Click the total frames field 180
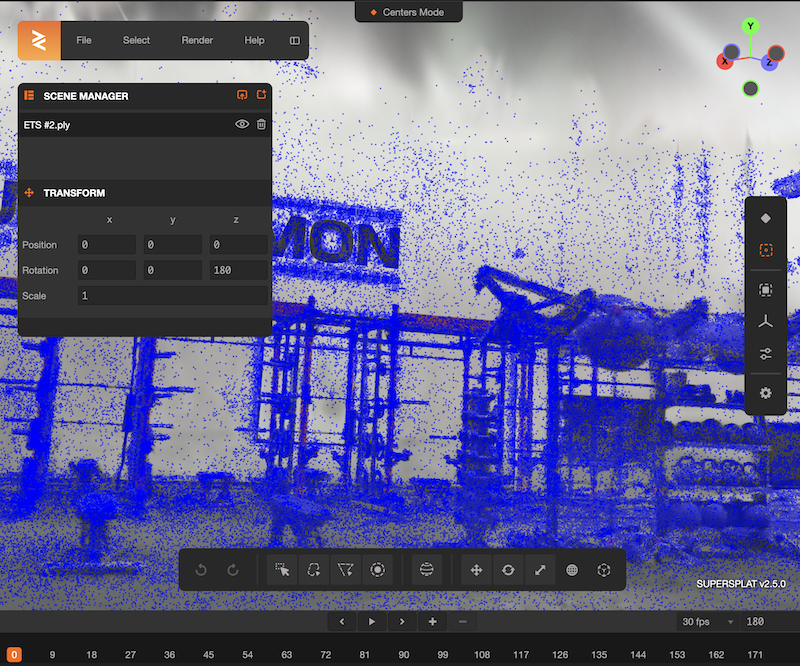800x666 pixels. pyautogui.click(x=768, y=622)
